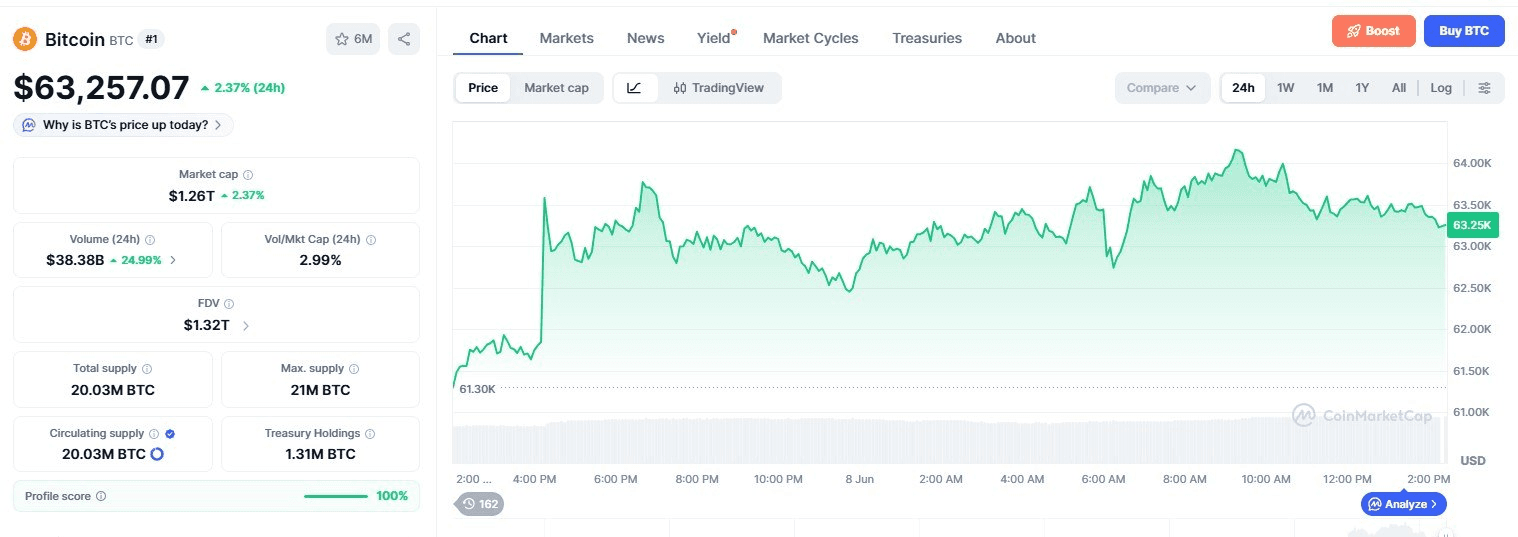The width and height of the screenshot is (1518, 537).
Task: Select the 1Y time range
Action: (1362, 88)
